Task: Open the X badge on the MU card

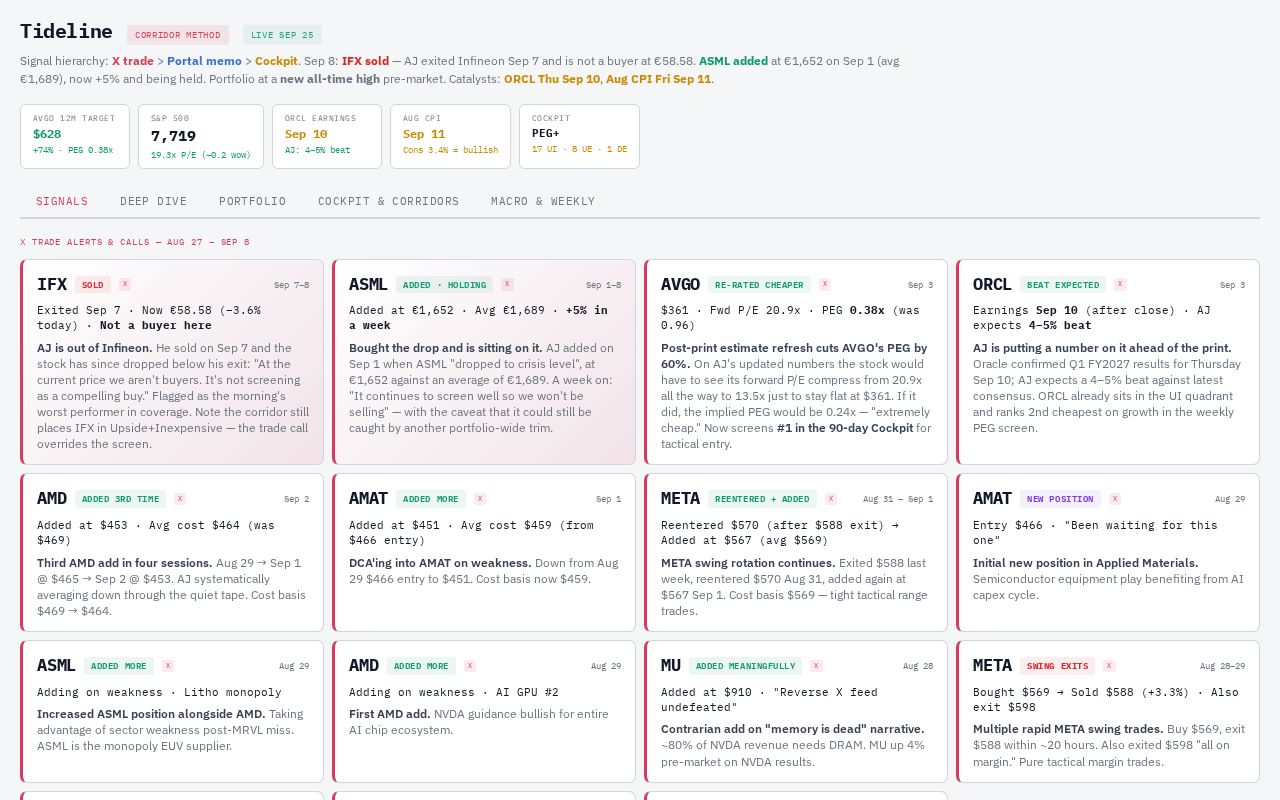Action: pyautogui.click(x=817, y=665)
